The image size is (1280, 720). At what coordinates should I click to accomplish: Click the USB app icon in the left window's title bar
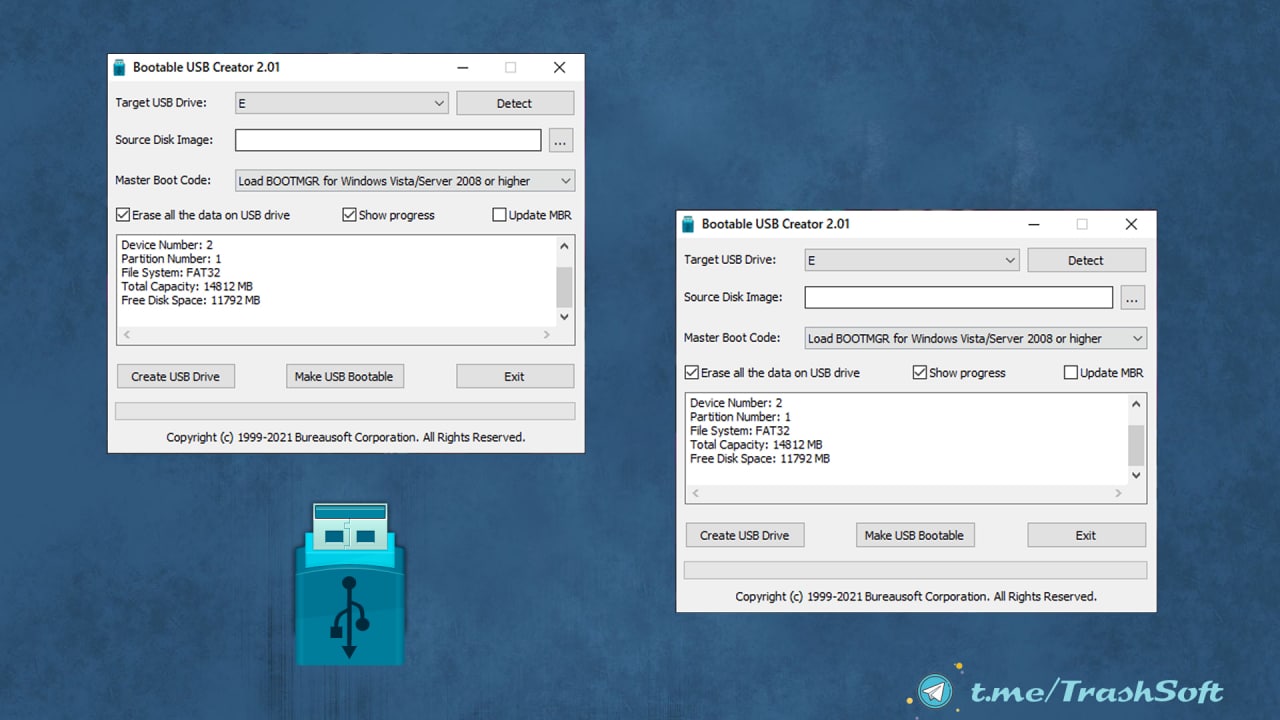point(120,67)
